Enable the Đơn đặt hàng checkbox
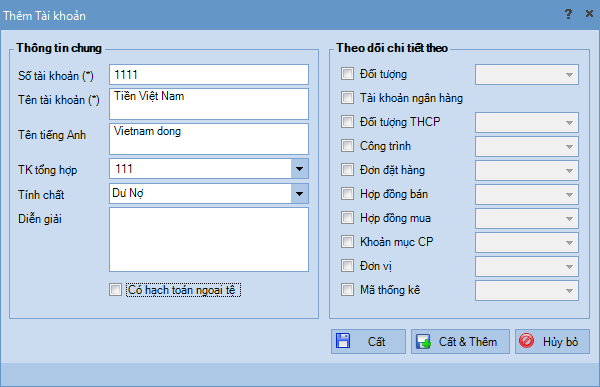This screenshot has height=387, width=600. 347,170
